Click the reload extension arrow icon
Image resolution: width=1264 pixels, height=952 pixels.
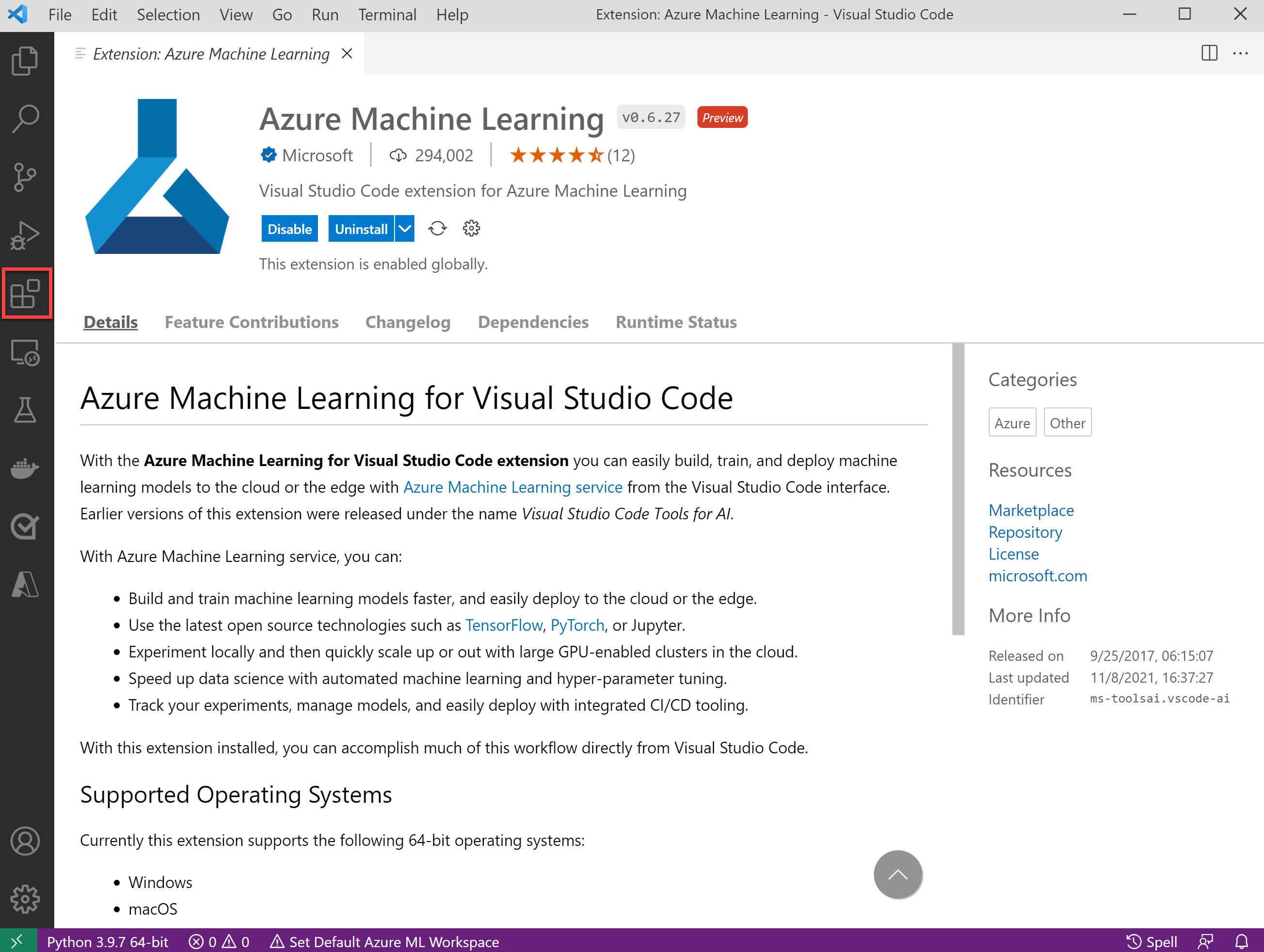click(x=436, y=229)
